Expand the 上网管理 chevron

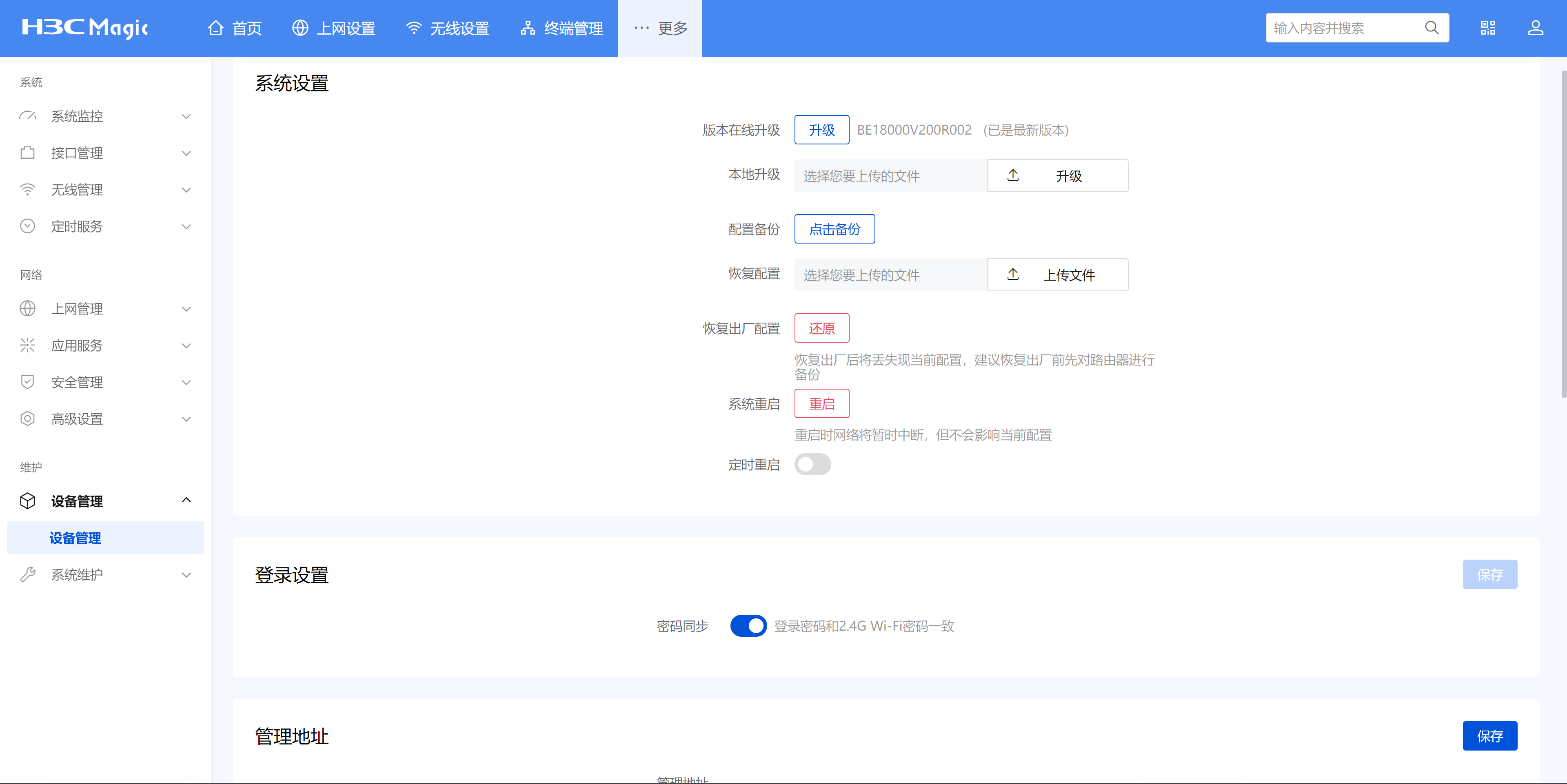pos(187,309)
